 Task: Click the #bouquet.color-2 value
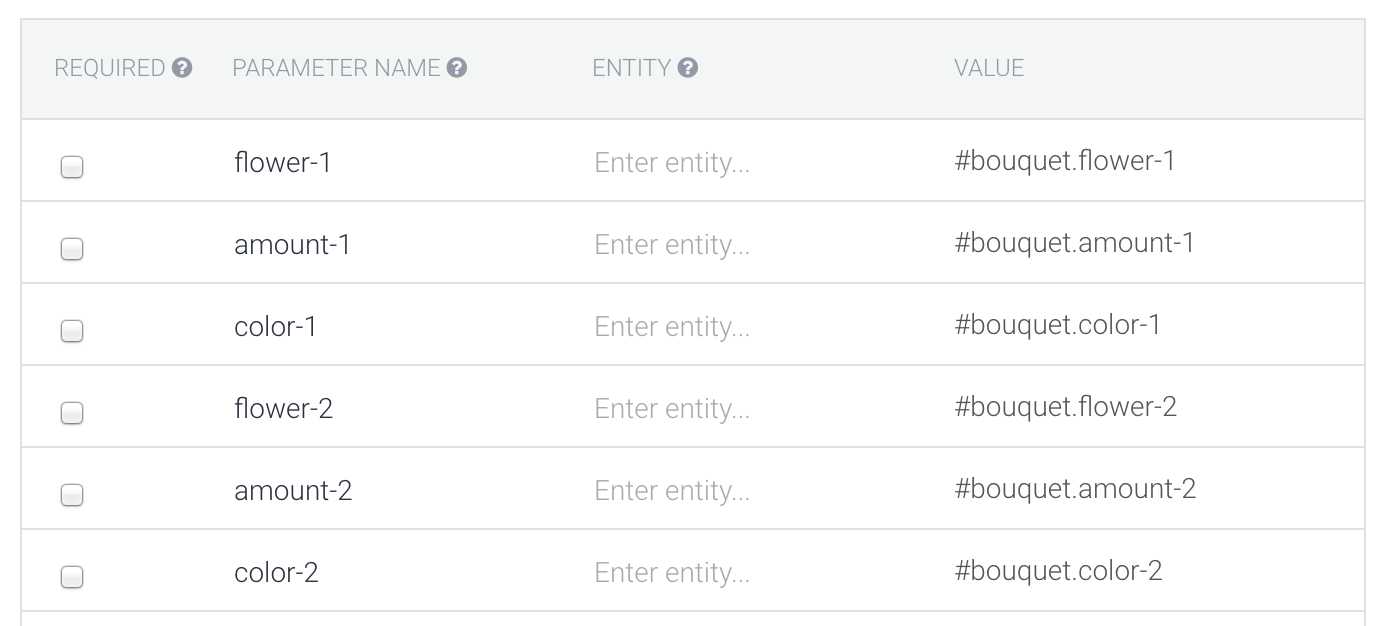coord(1059,571)
